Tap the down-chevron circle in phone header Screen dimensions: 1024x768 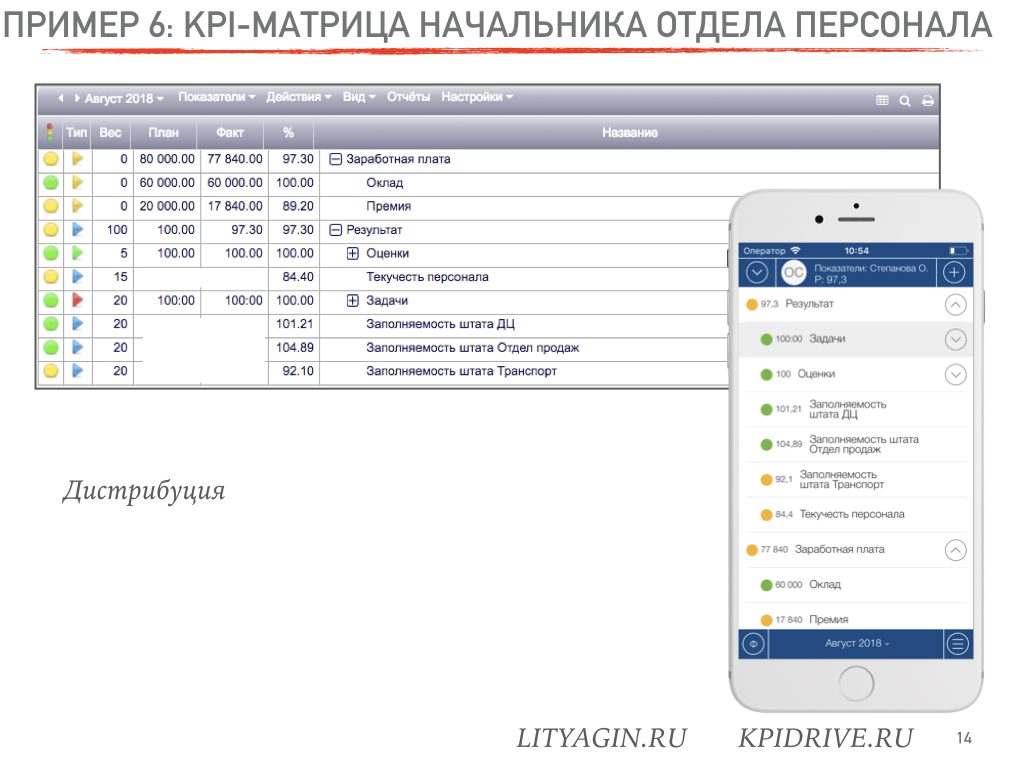757,272
